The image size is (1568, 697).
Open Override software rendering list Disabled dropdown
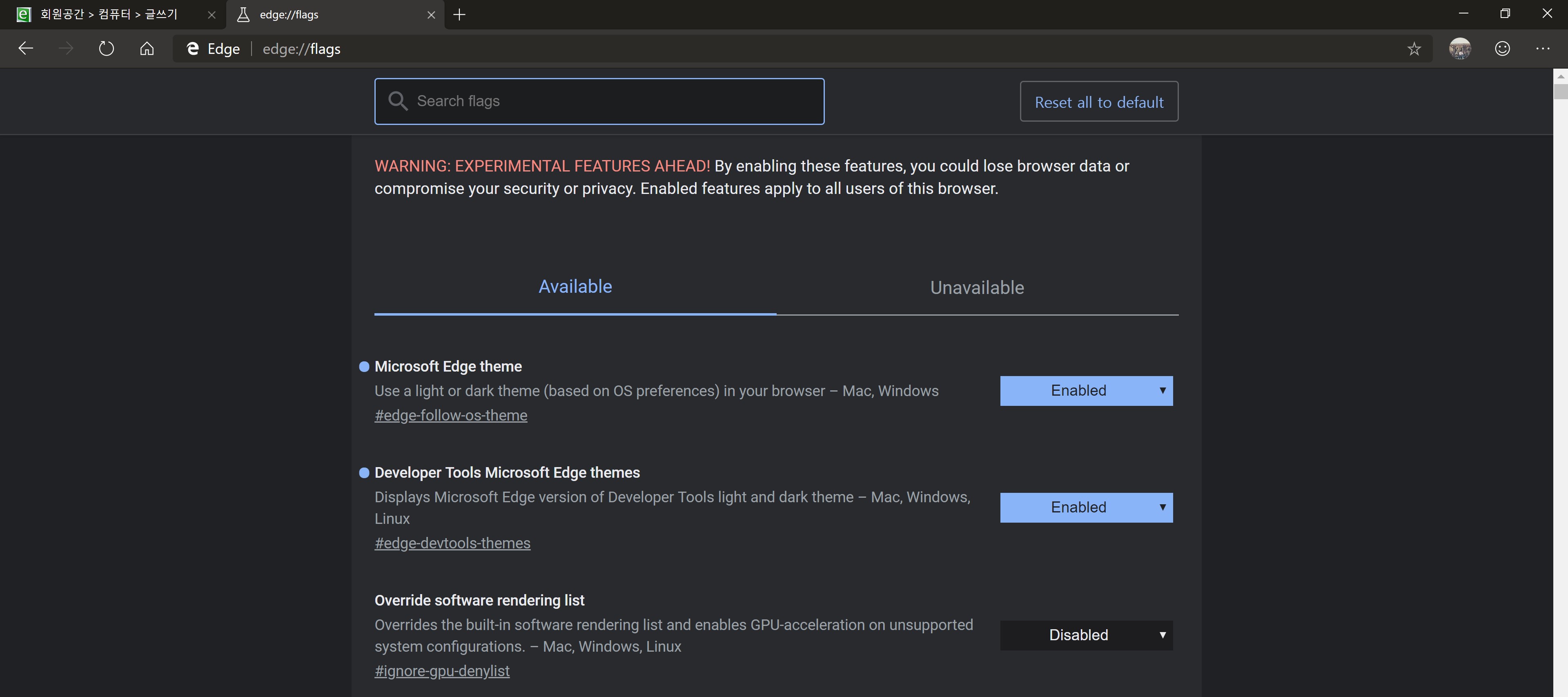[x=1086, y=635]
